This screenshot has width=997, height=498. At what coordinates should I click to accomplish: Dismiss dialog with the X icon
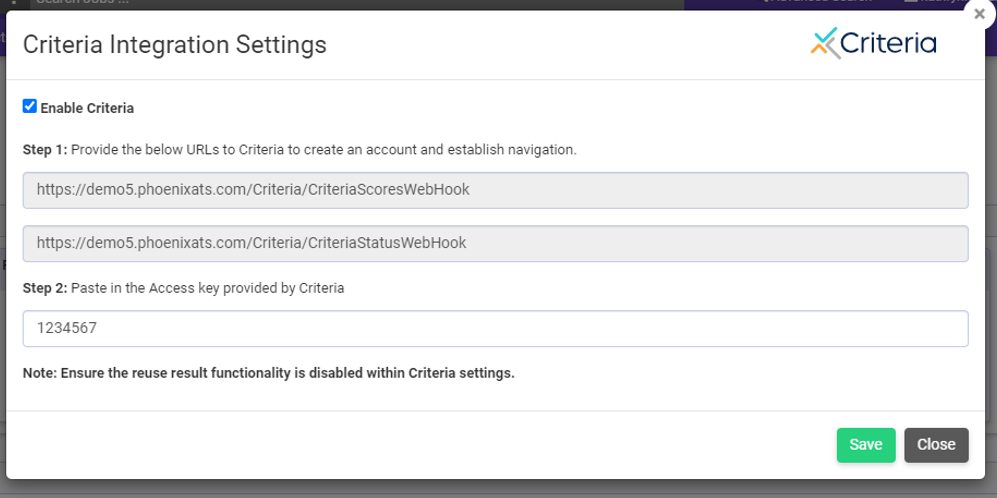pos(980,14)
